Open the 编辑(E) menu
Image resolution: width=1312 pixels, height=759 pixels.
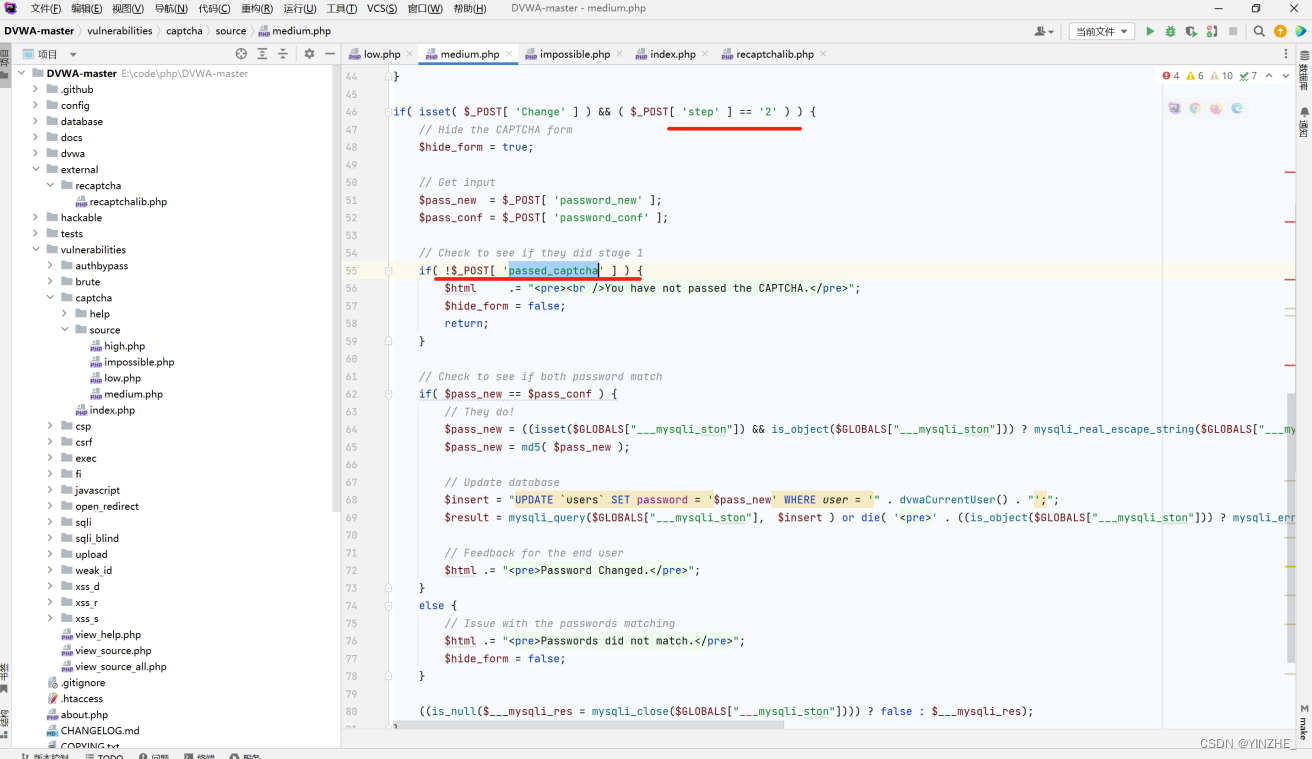pyautogui.click(x=87, y=8)
